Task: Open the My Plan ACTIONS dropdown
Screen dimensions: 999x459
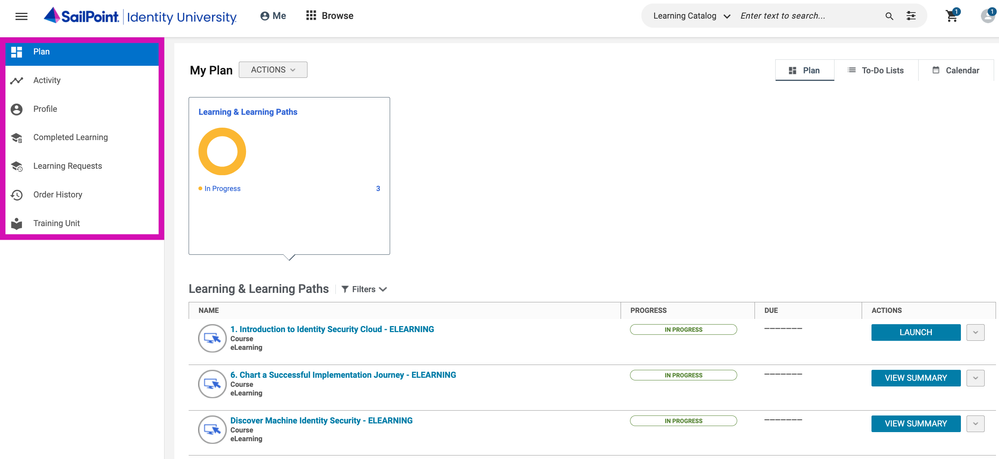Action: [x=273, y=70]
